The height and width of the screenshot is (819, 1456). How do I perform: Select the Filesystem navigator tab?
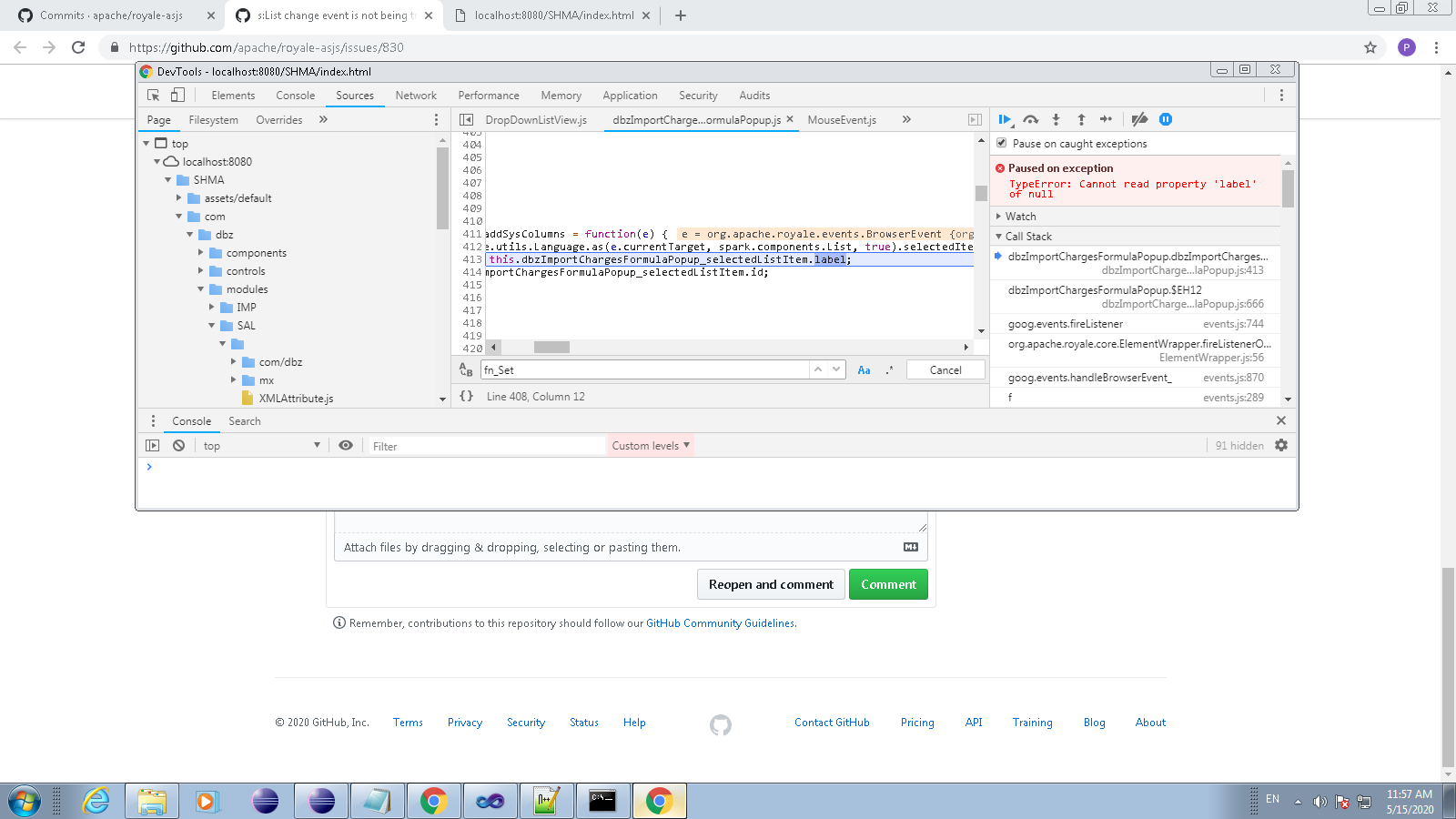click(213, 119)
